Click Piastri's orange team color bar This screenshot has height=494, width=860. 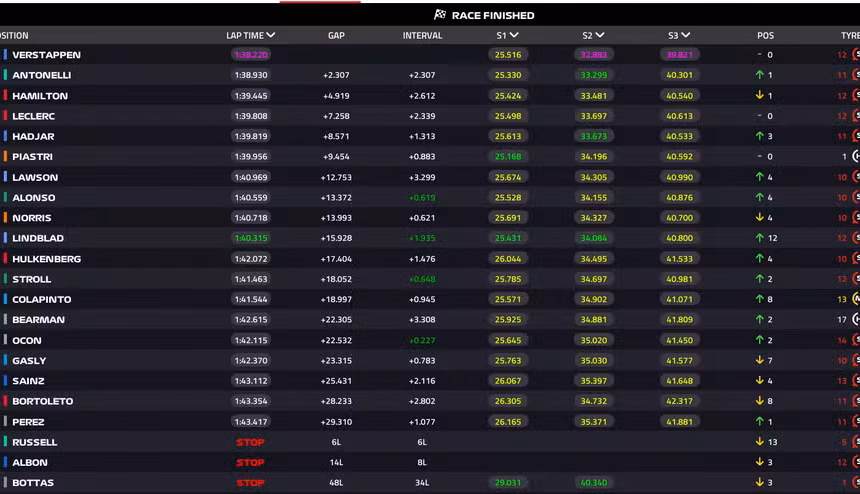tap(5, 156)
